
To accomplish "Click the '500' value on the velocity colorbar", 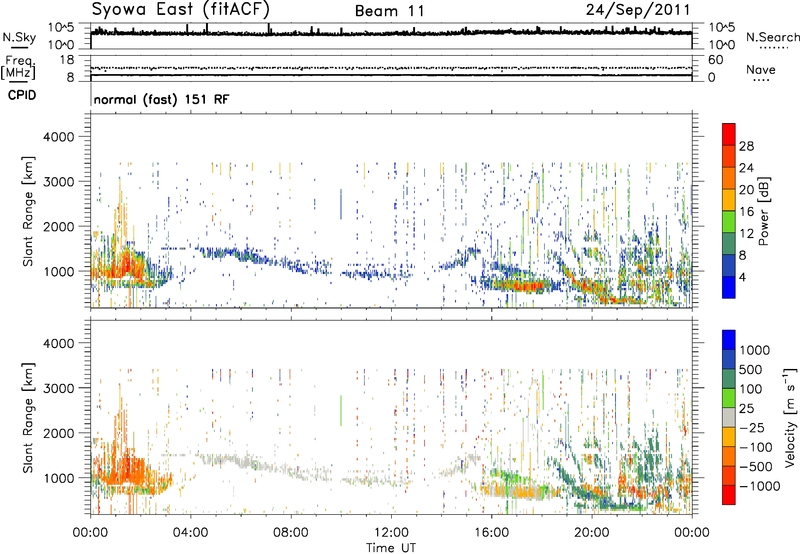I will point(751,369).
